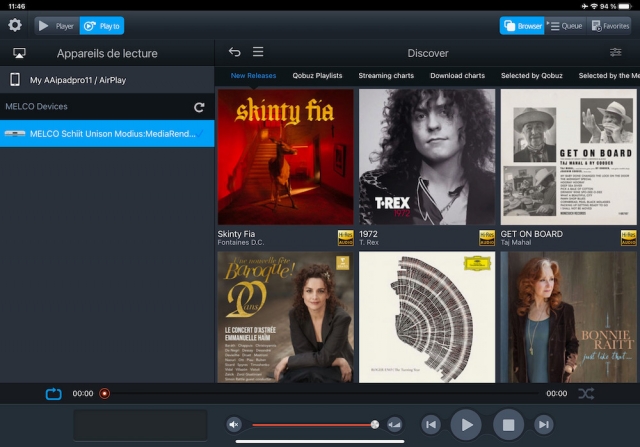Viewport: 640px width, 447px height.
Task: Refresh the MELCO Devices list
Action: point(199,107)
